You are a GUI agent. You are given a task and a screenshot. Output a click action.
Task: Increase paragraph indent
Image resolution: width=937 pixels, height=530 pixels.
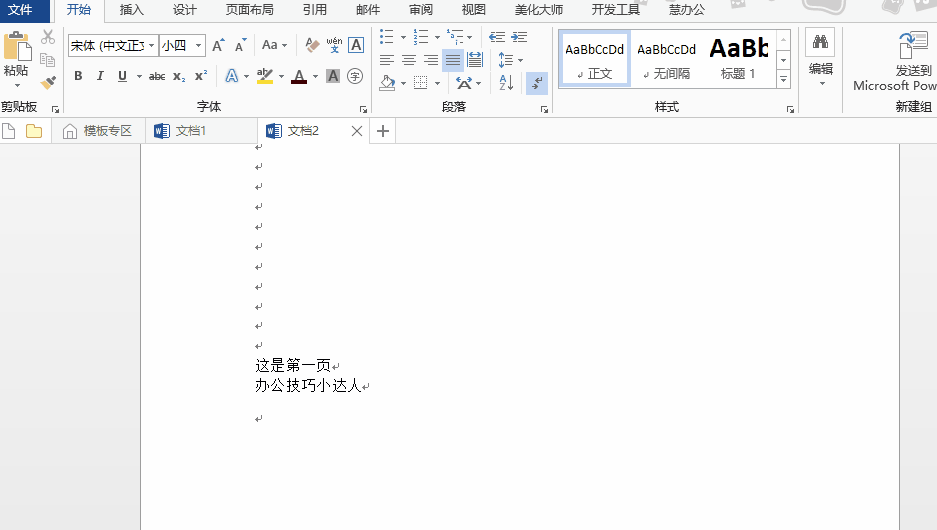tap(519, 37)
